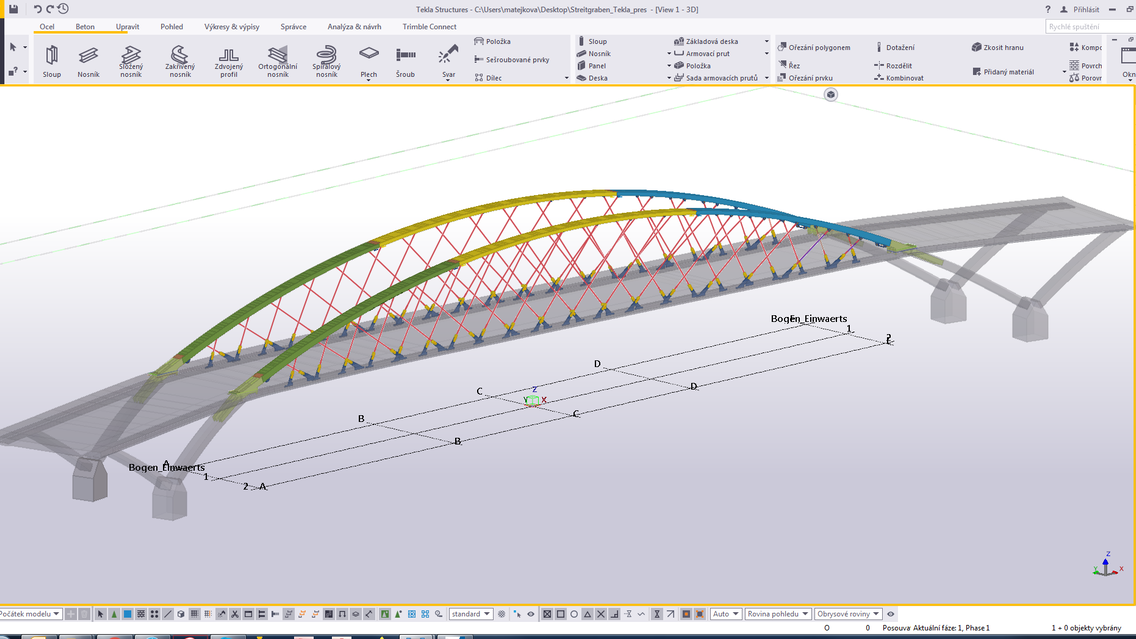The height and width of the screenshot is (639, 1136).
Task: Toggle the green cone connections selection switch
Action: point(114,614)
